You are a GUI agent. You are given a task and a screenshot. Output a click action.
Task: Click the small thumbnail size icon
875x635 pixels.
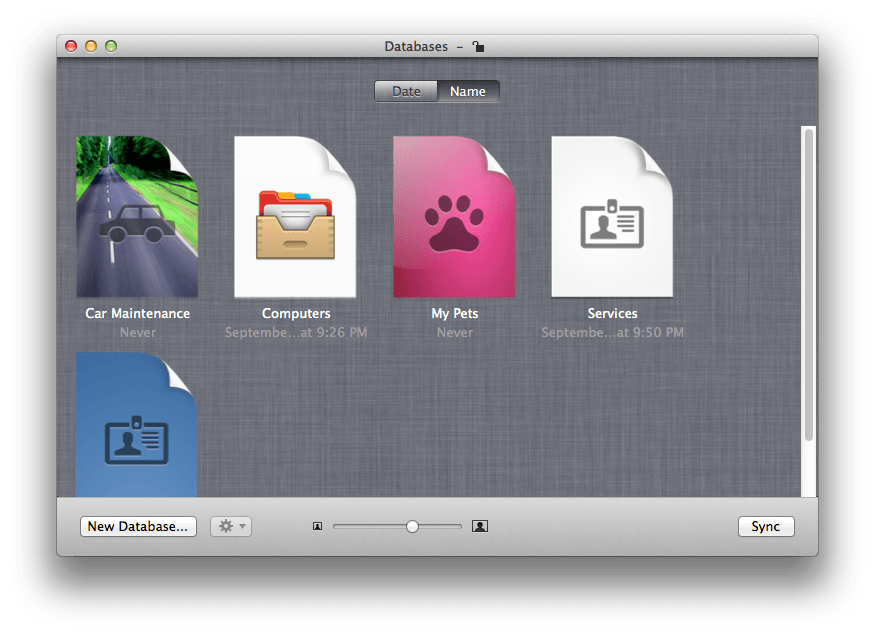pyautogui.click(x=318, y=526)
